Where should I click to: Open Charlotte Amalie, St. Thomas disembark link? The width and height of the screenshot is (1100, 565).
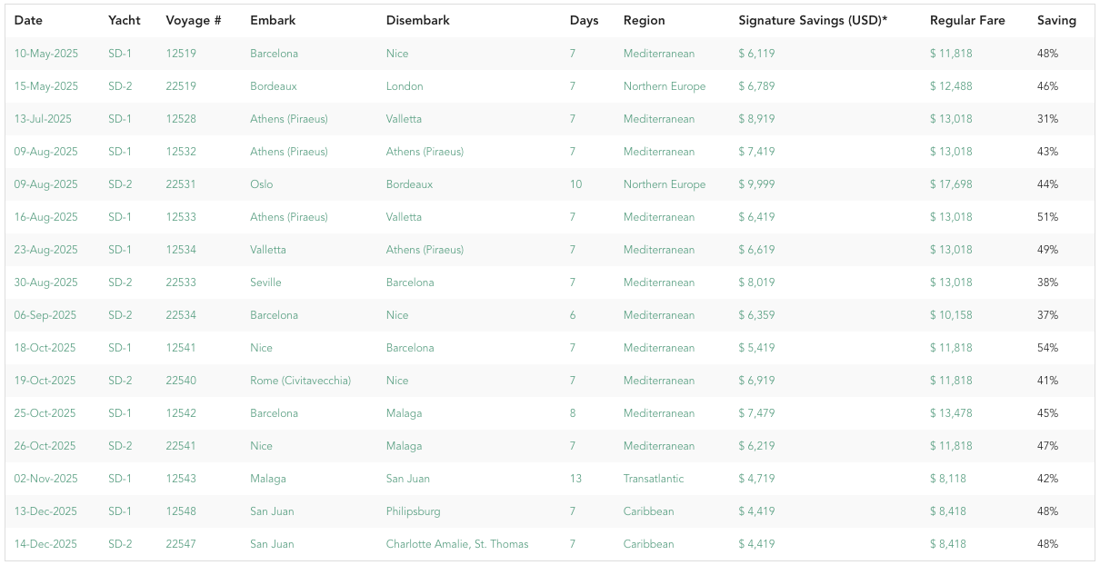point(457,544)
